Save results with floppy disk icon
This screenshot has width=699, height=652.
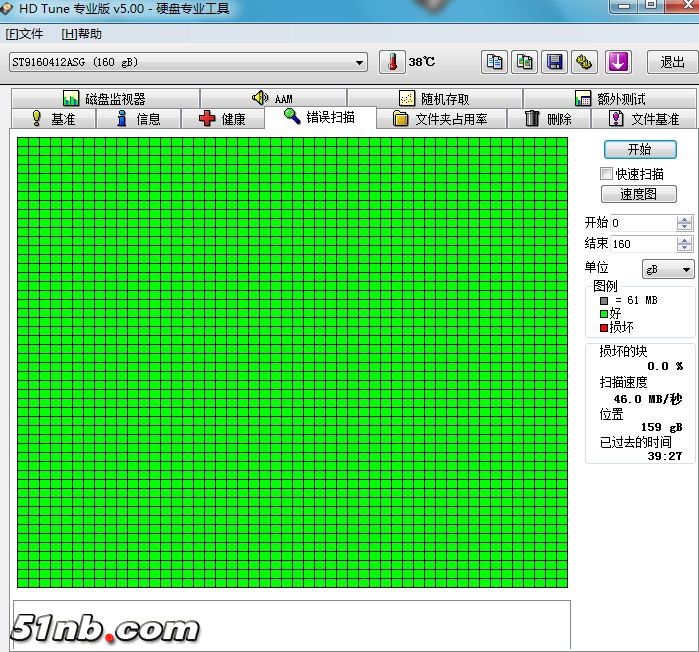(555, 62)
